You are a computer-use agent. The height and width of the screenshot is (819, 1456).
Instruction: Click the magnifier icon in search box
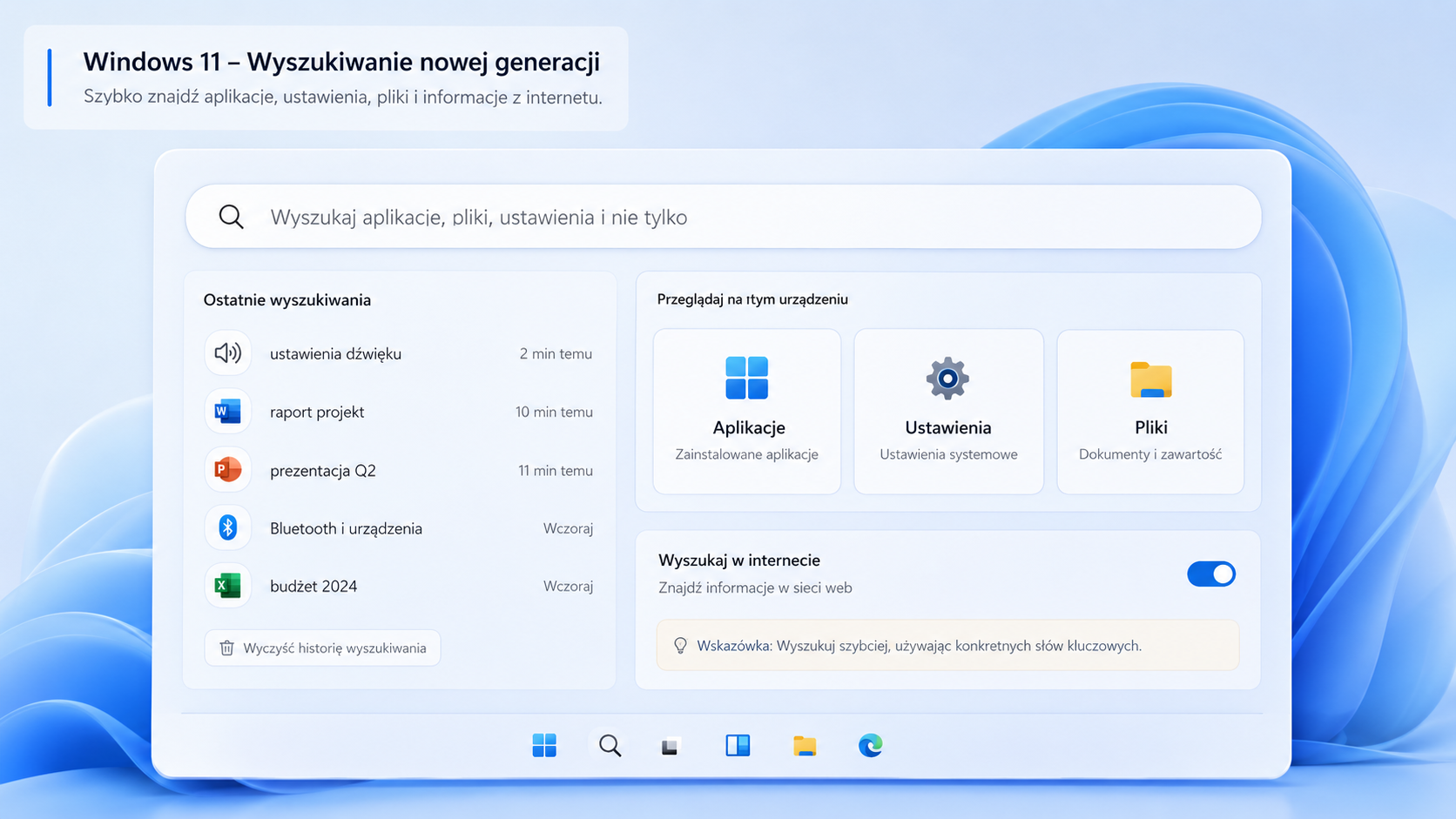coord(231,217)
